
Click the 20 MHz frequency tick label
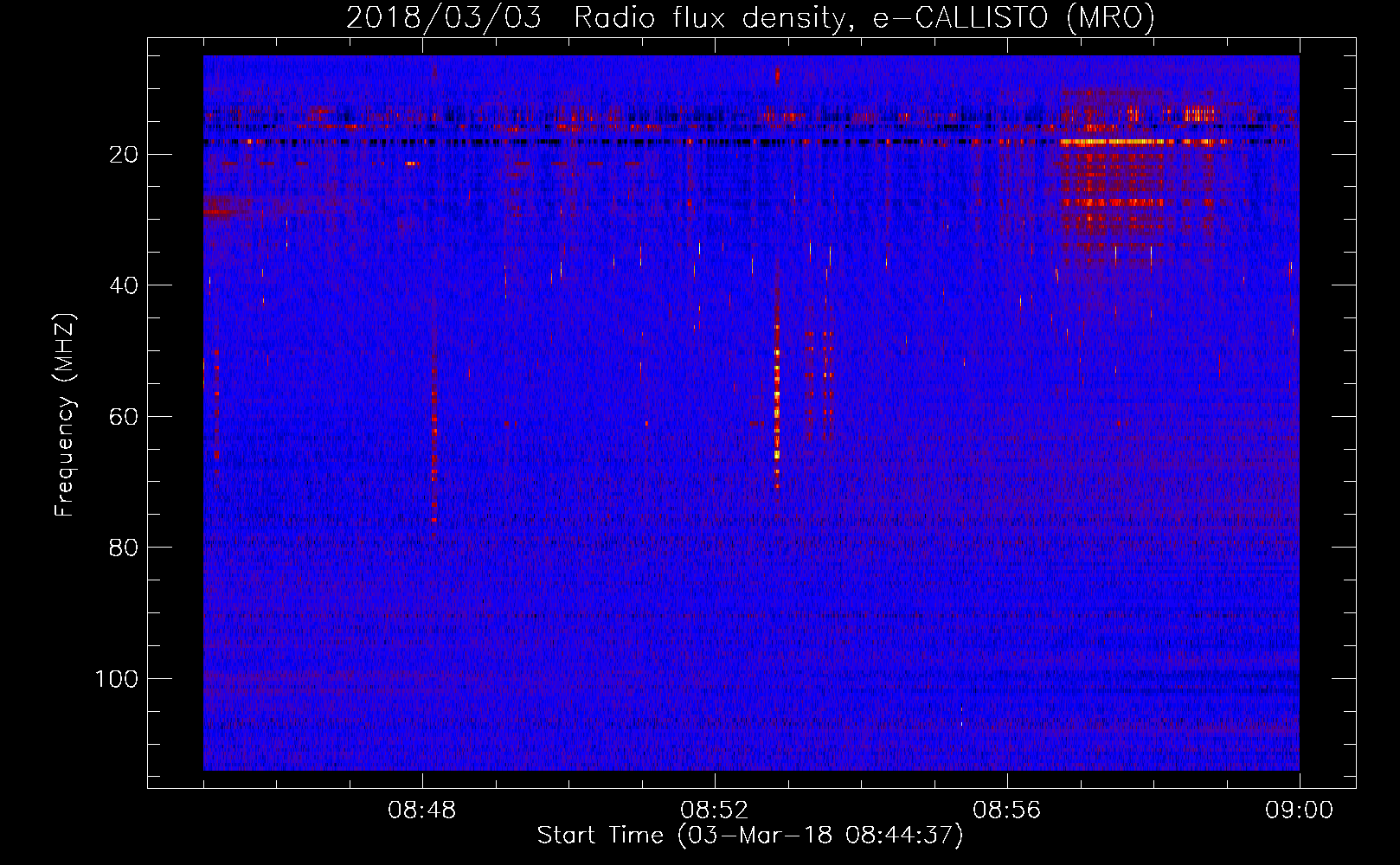click(125, 155)
